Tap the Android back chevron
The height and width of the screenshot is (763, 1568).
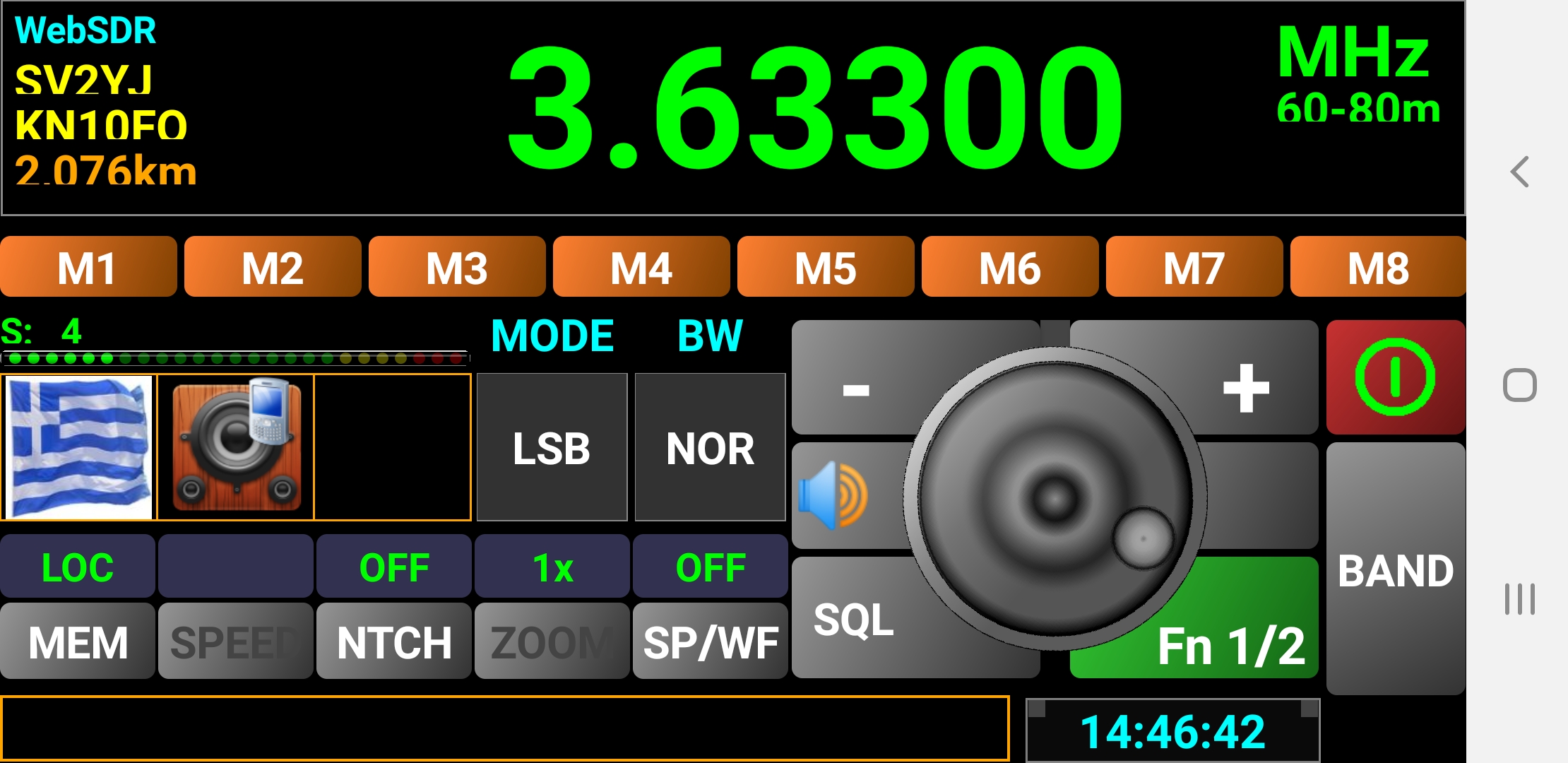click(x=1519, y=172)
